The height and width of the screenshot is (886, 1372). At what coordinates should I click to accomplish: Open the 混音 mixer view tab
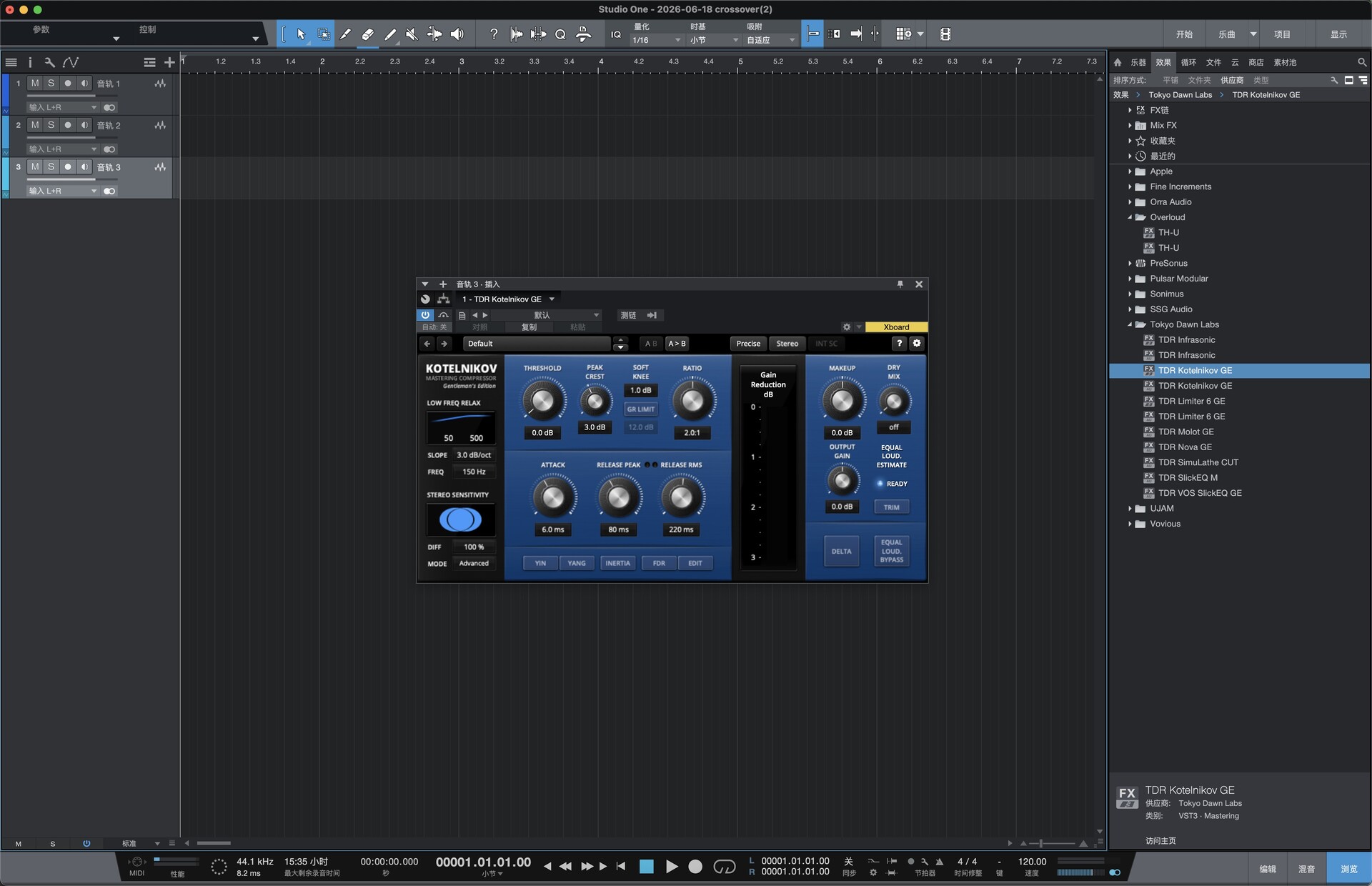pos(1306,869)
